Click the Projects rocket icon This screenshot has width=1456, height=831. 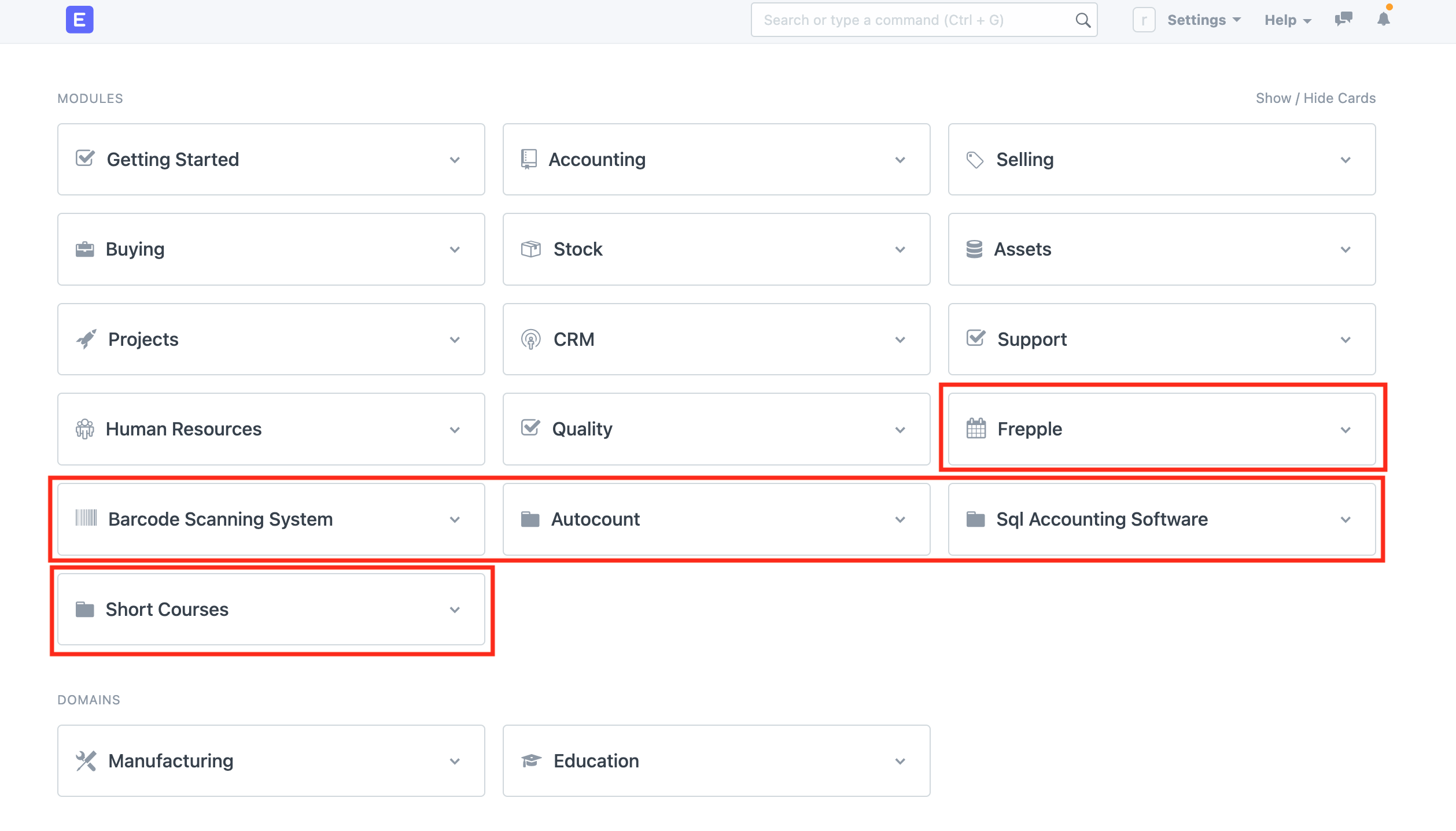pos(86,339)
